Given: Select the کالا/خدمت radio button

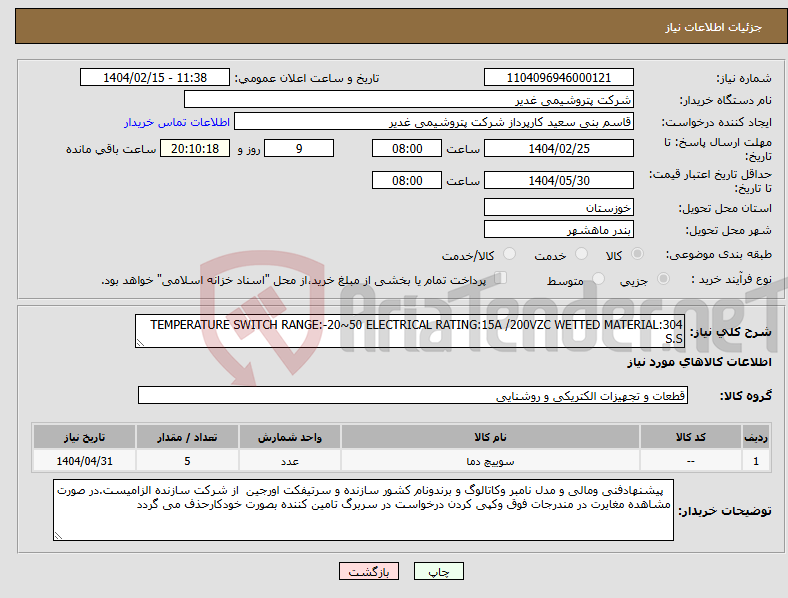Looking at the screenshot, I should click(510, 254).
